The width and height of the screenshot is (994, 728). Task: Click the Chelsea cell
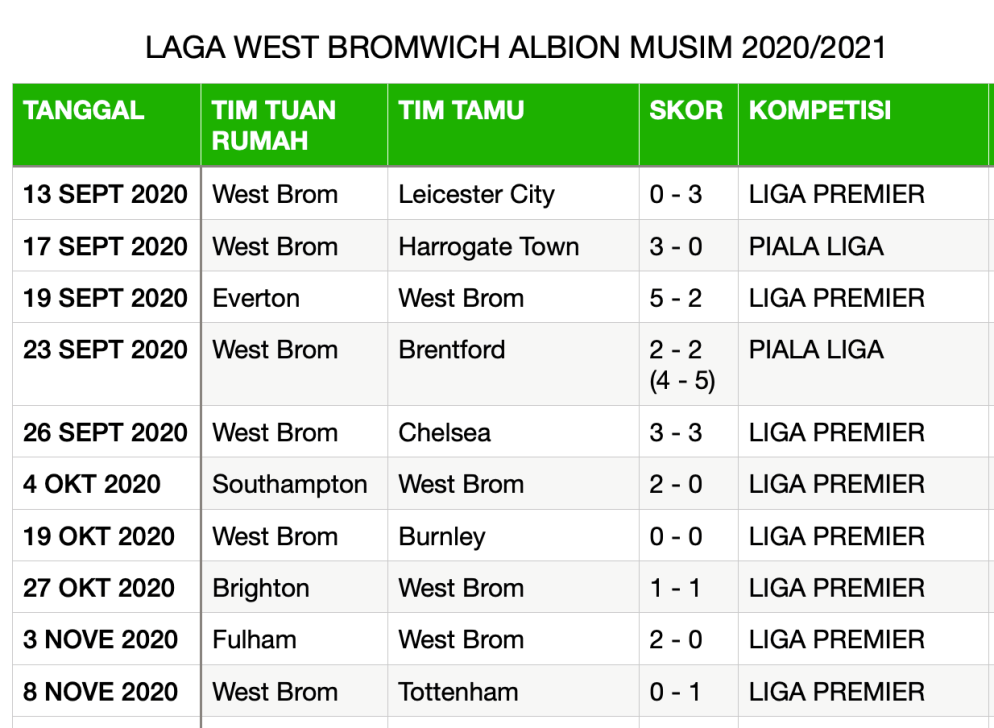click(x=445, y=433)
